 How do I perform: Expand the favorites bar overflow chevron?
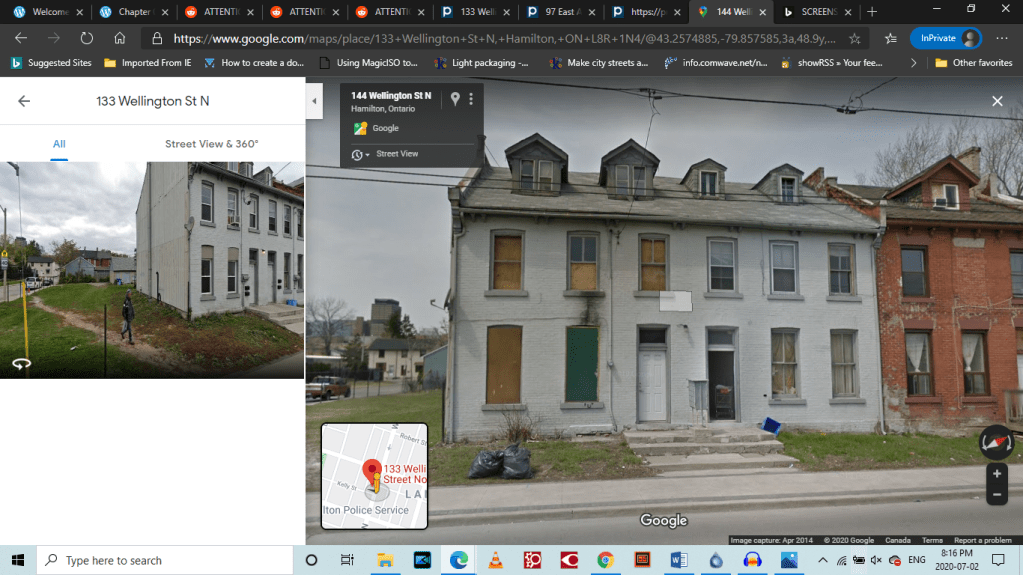click(x=913, y=63)
